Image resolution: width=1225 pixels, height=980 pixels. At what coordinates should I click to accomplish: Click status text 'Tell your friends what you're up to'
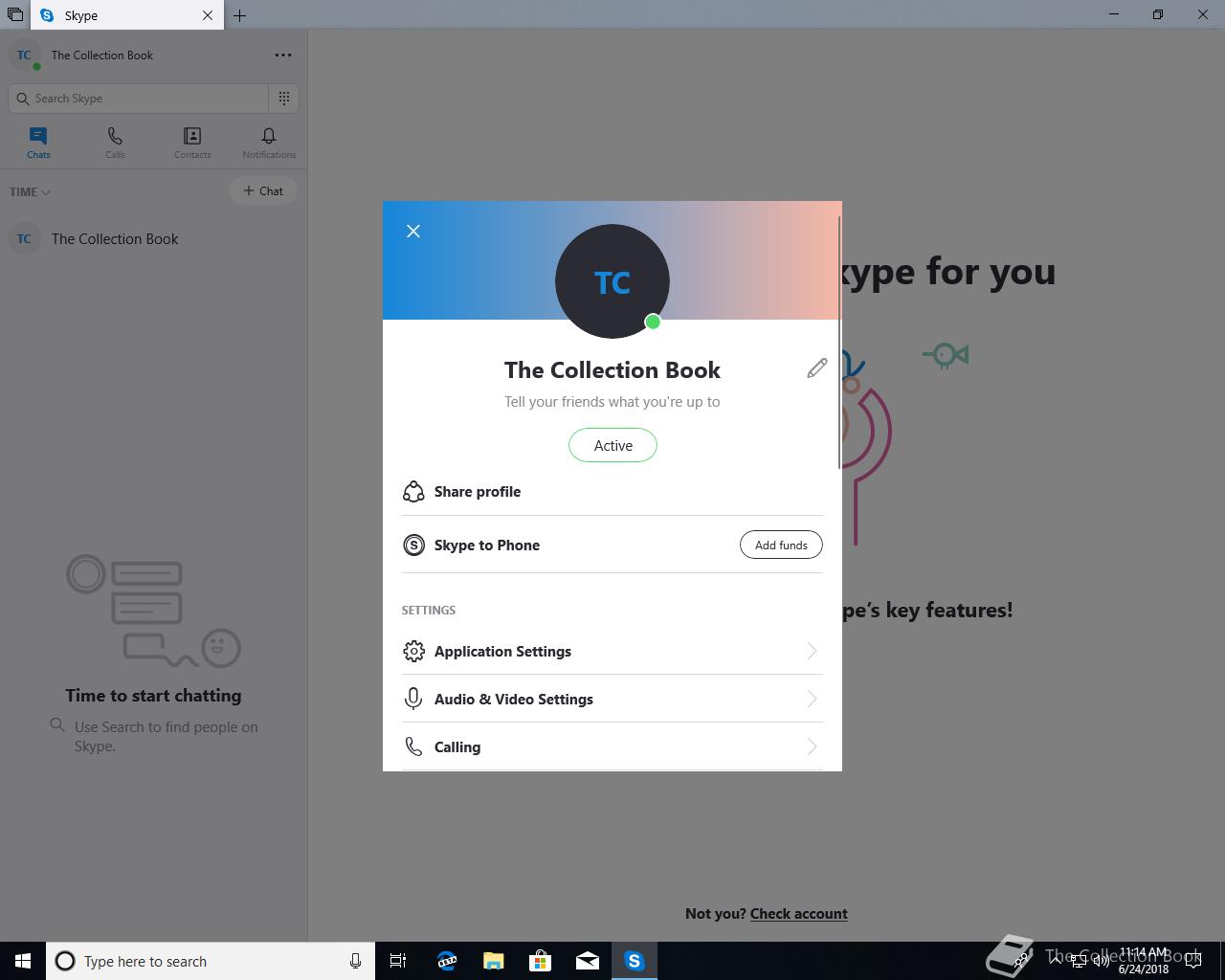pos(612,401)
